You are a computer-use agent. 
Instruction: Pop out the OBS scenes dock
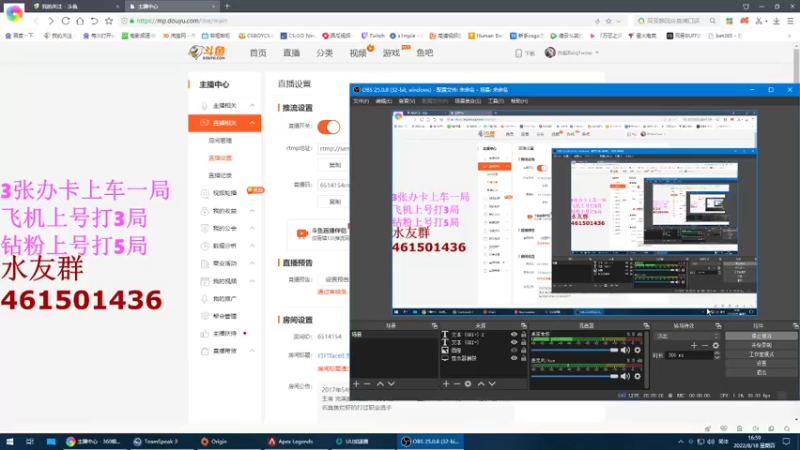tap(435, 326)
